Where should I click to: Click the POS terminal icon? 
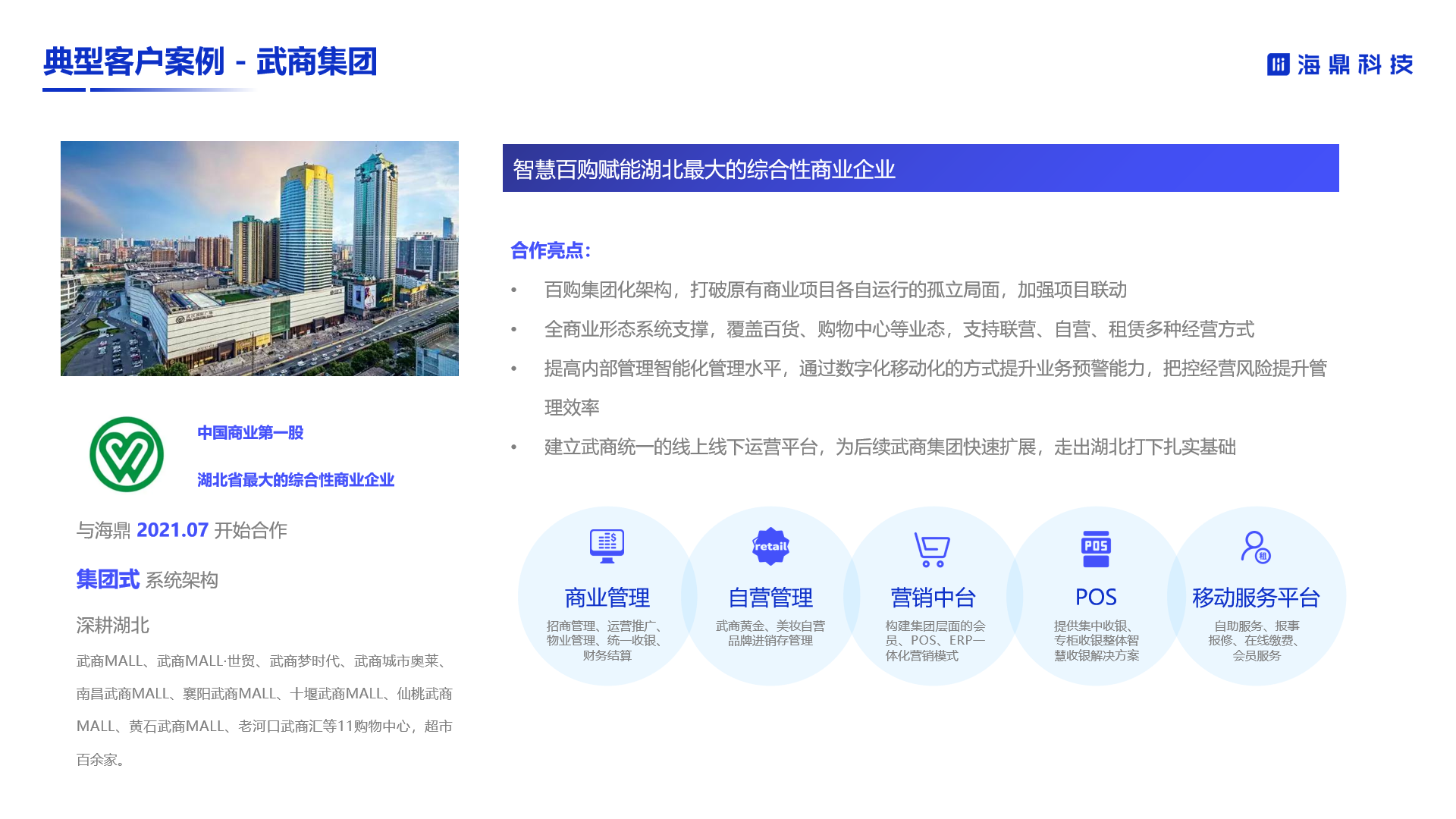[x=1096, y=549]
